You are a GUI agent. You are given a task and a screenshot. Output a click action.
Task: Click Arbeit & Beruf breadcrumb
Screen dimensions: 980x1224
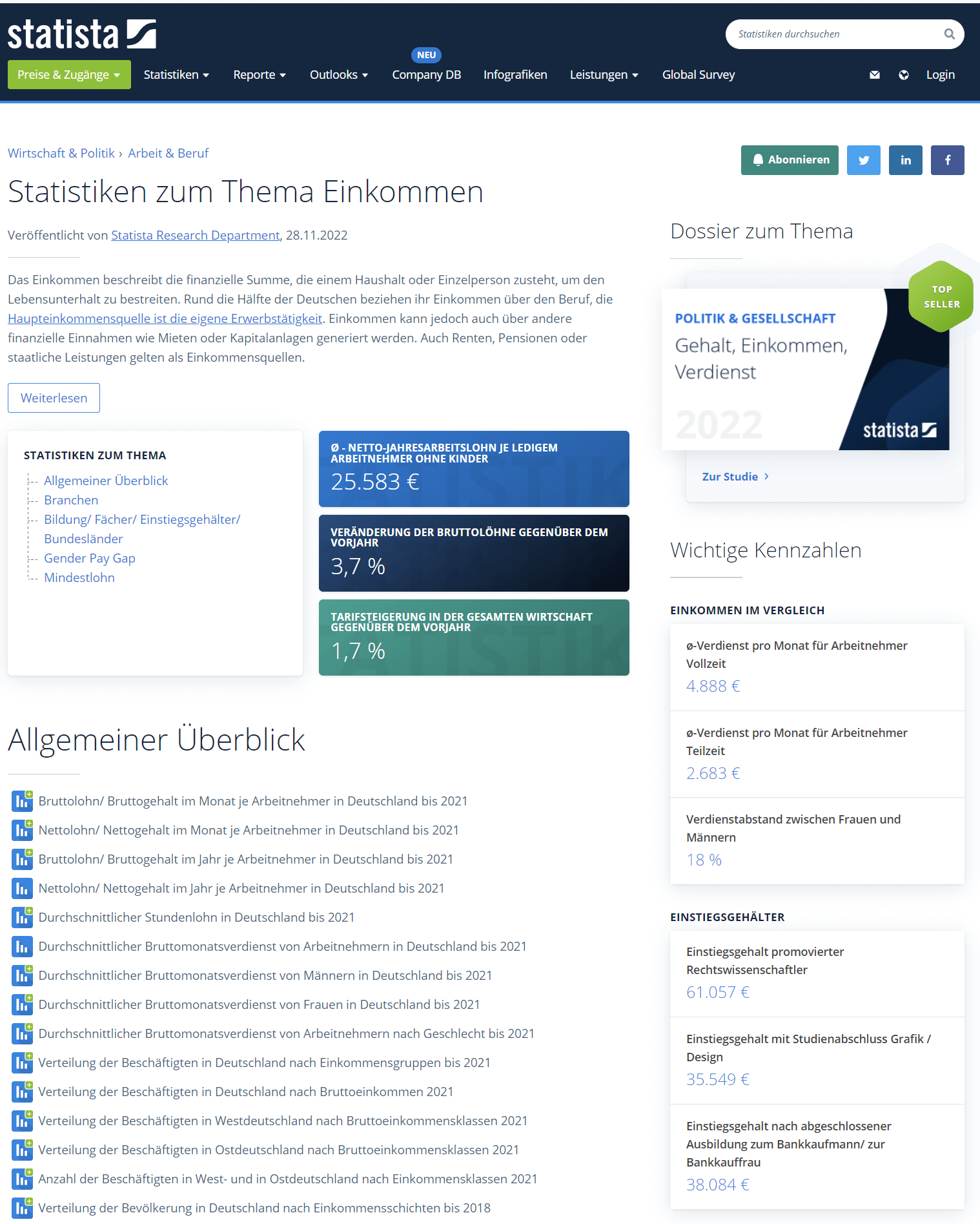pos(168,153)
